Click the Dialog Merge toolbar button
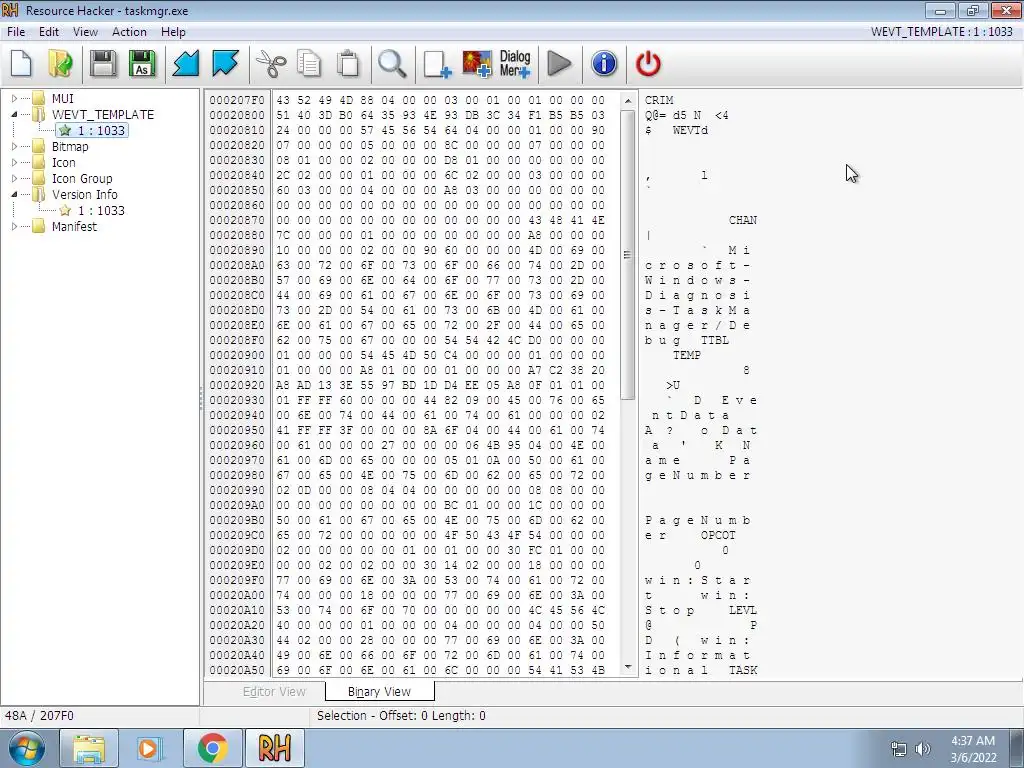1024x768 pixels. click(x=515, y=64)
